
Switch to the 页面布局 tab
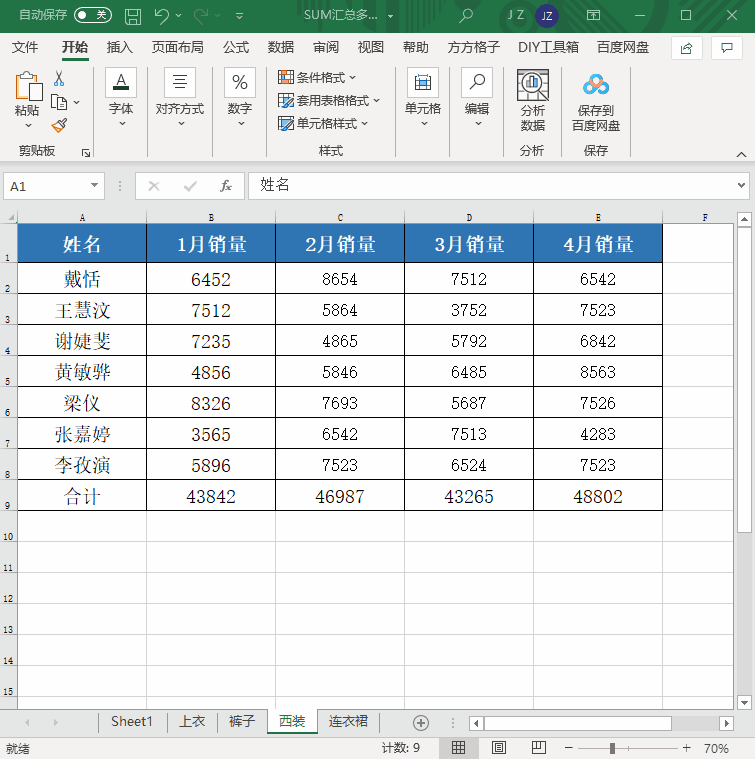[x=178, y=47]
